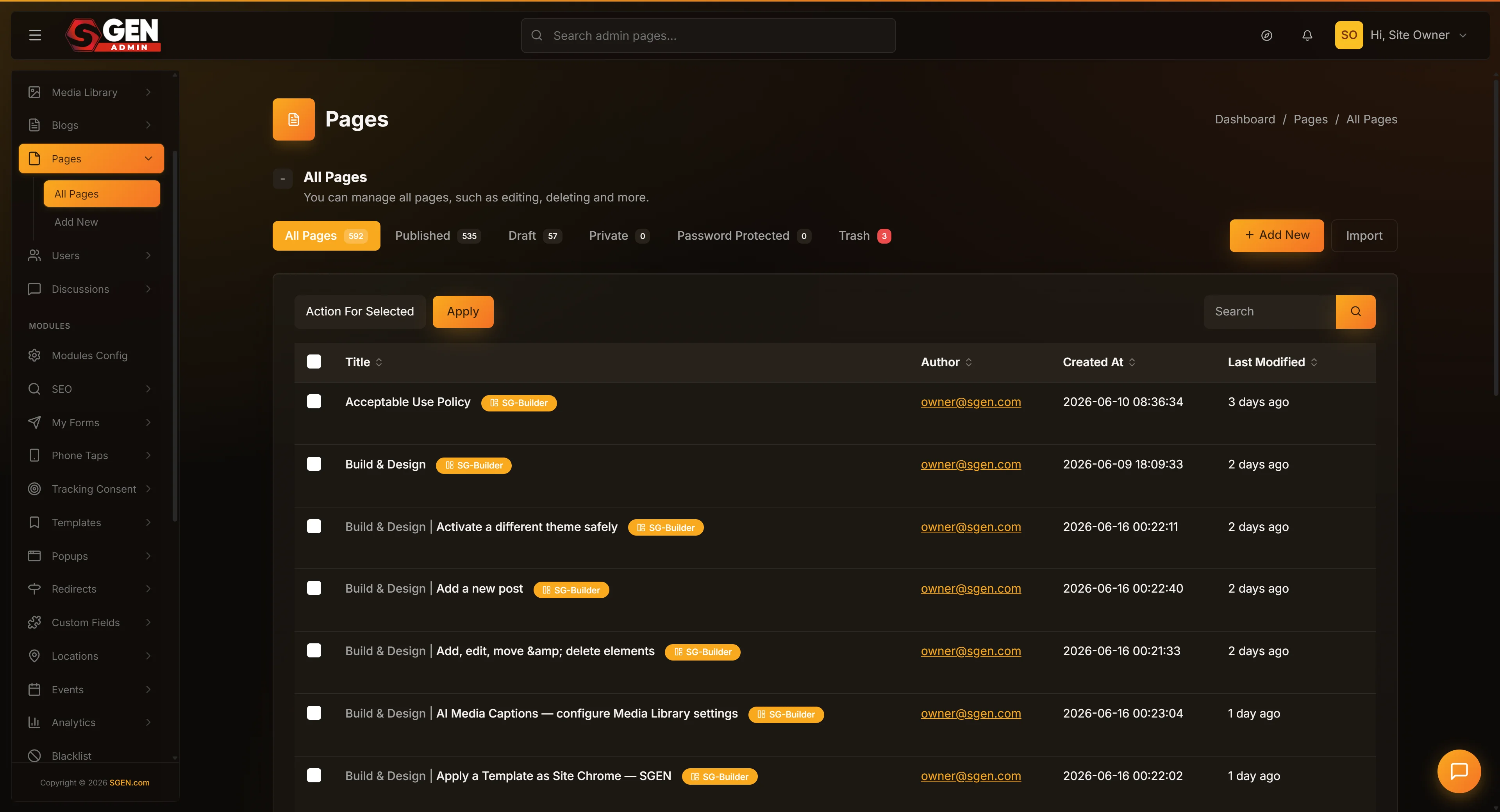Check the Activate a different theme safely checkbox
This screenshot has height=812, width=1500.
tap(314, 526)
